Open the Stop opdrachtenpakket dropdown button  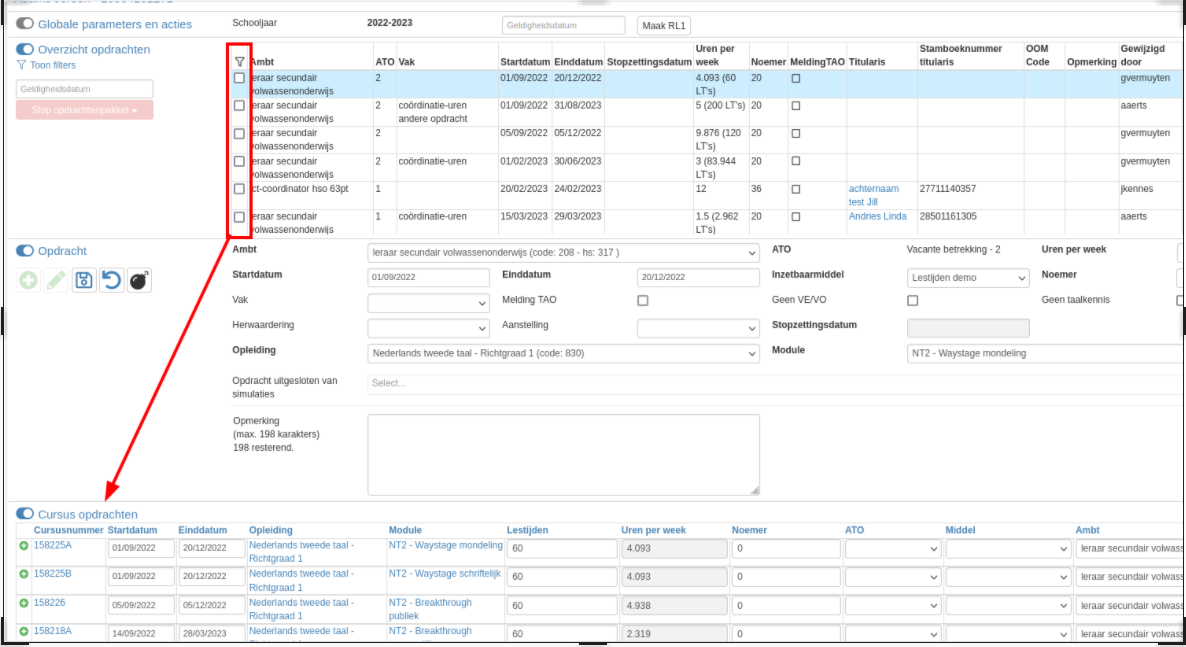pyautogui.click(x=85, y=110)
